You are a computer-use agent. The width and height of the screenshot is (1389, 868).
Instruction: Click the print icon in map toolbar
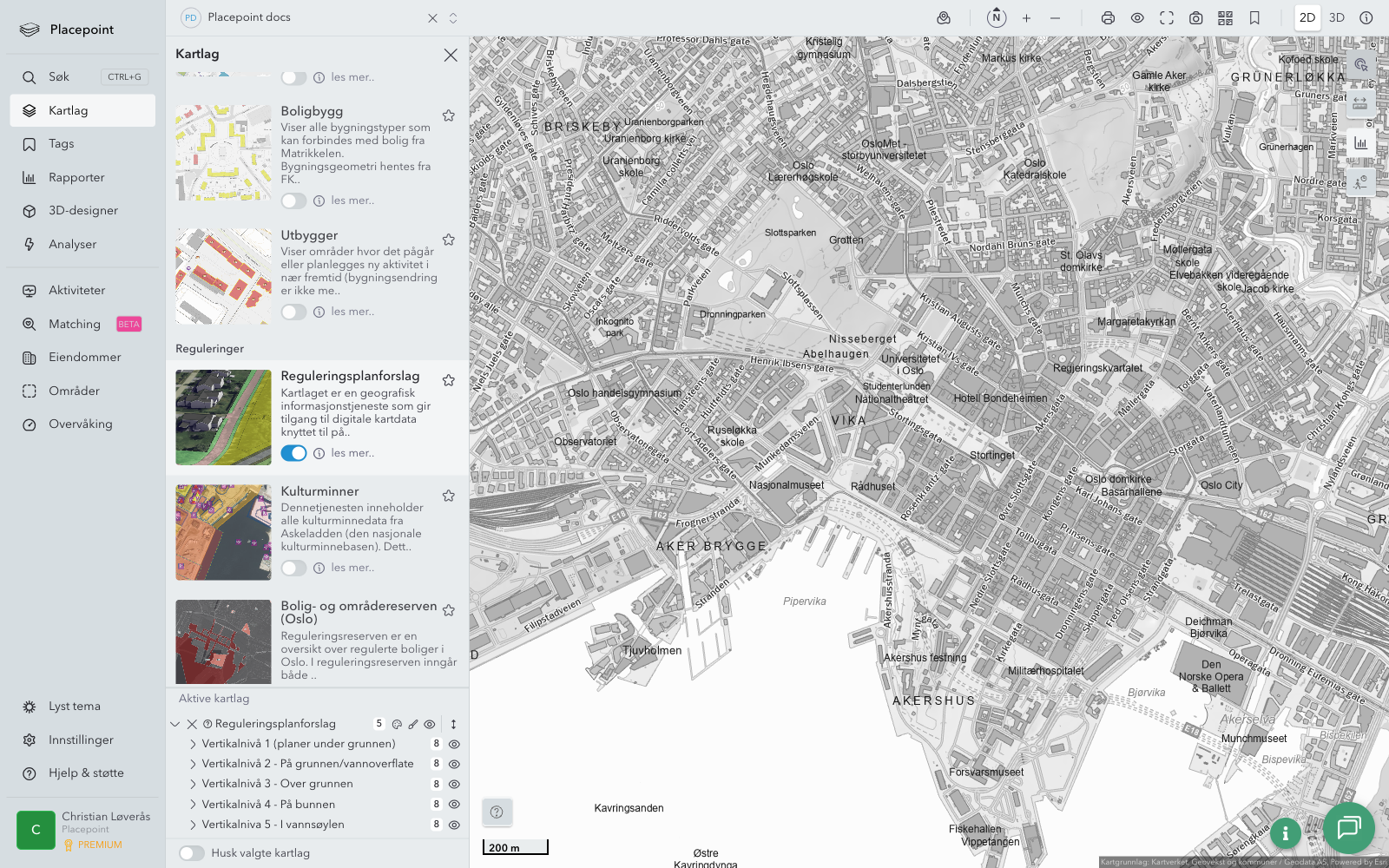[x=1108, y=18]
